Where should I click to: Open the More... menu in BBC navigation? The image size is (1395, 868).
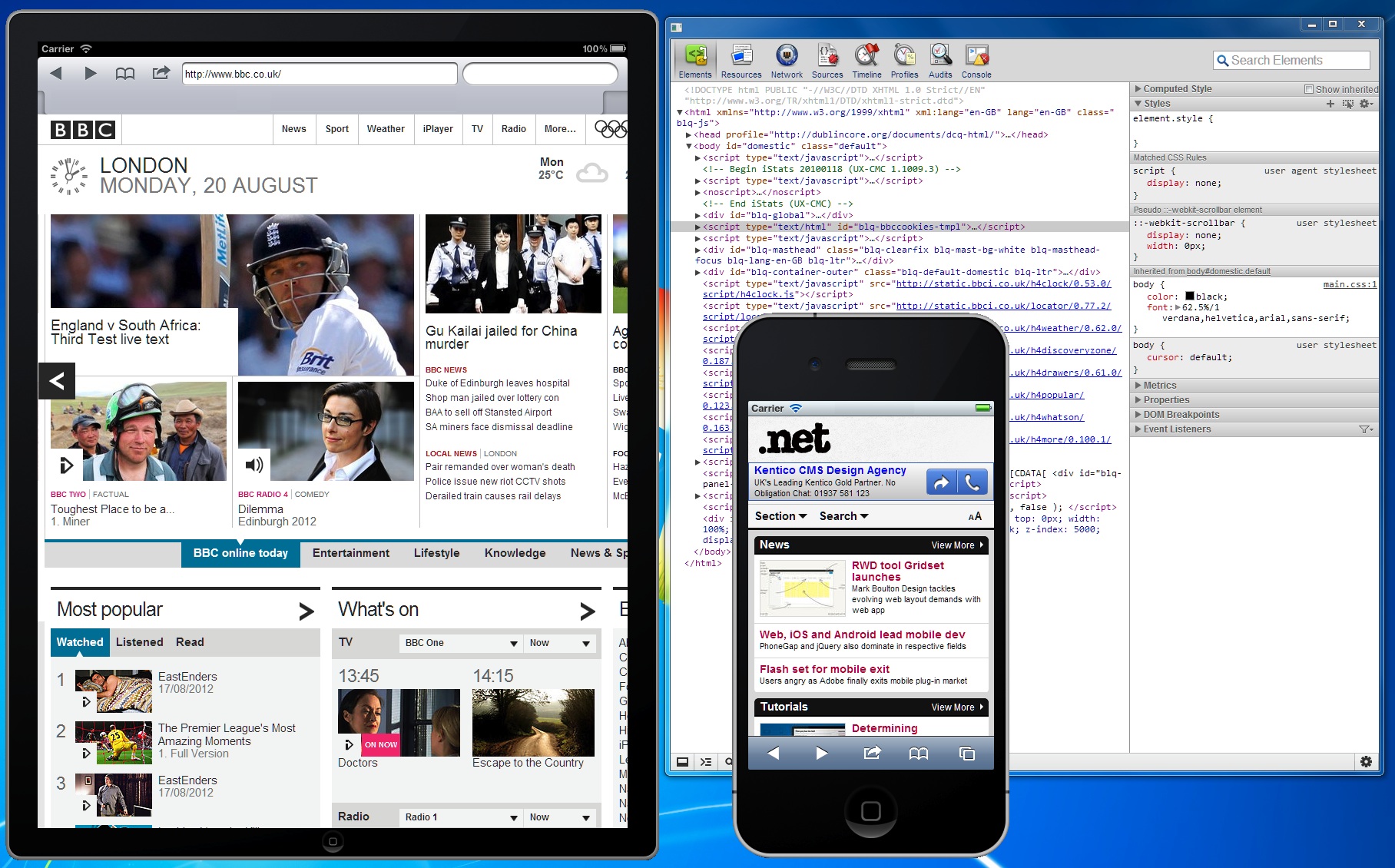(x=560, y=129)
